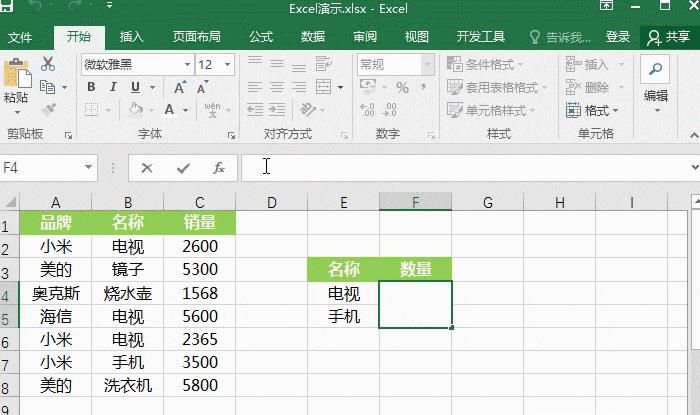Screen dimensions: 700x415
Task: Apply comma thousands separator style
Action: pyautogui.click(x=423, y=87)
